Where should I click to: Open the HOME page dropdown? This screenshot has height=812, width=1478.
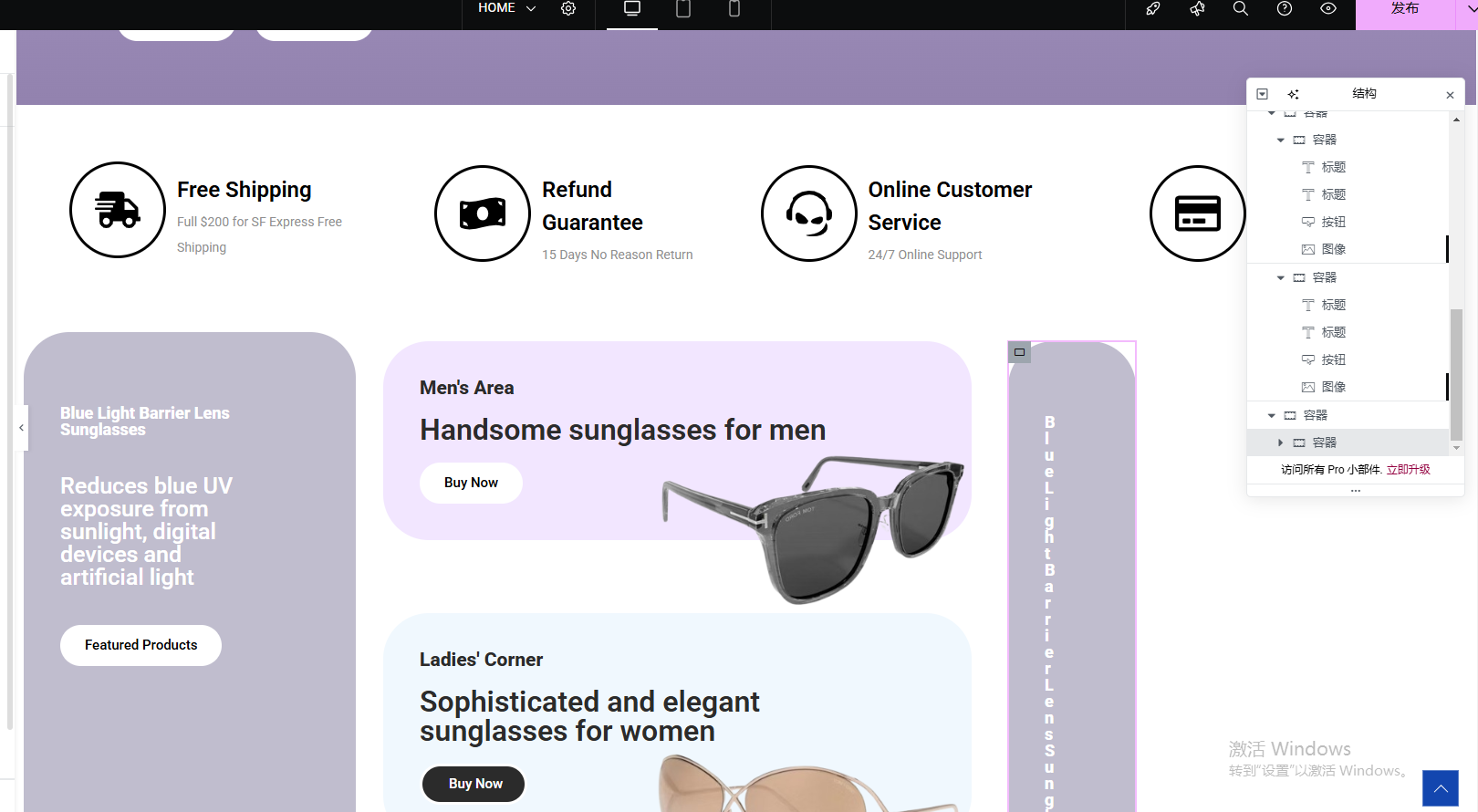pyautogui.click(x=506, y=8)
